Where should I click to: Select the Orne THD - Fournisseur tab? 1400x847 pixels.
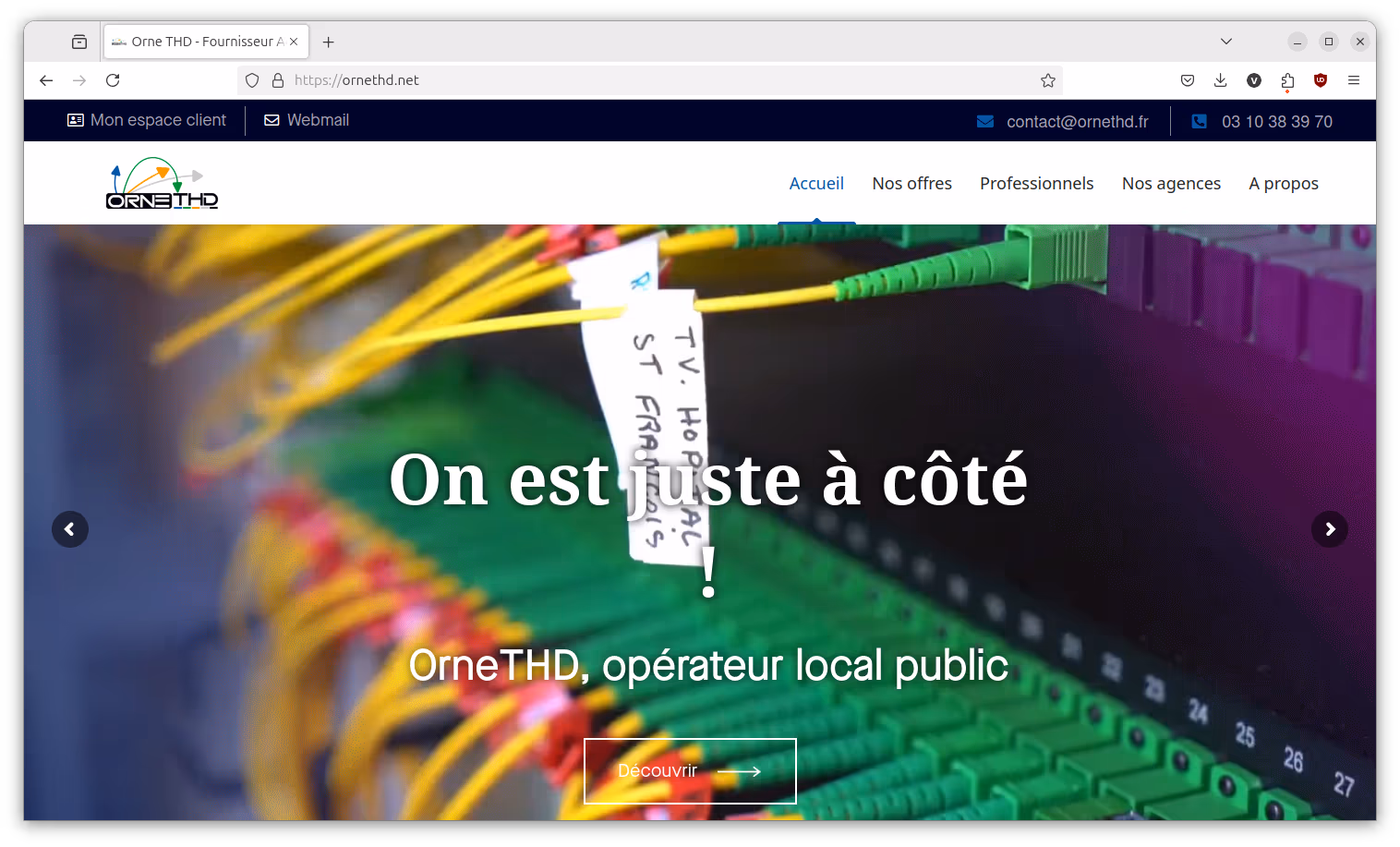tap(206, 42)
